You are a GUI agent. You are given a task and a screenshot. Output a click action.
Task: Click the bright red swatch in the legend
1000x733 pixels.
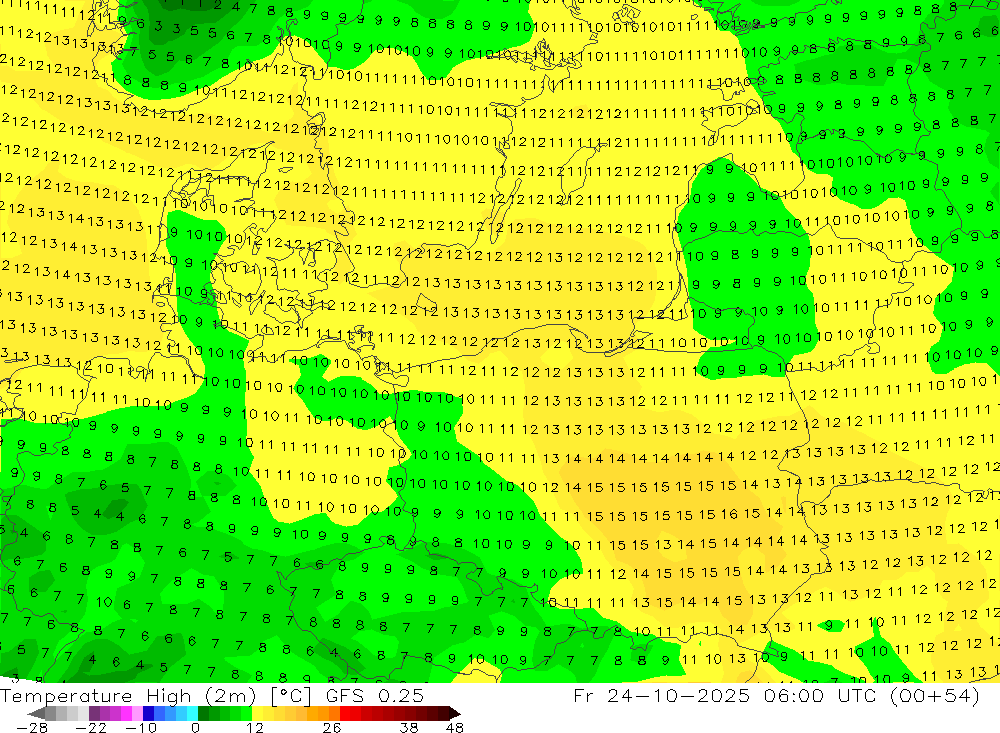(x=345, y=713)
